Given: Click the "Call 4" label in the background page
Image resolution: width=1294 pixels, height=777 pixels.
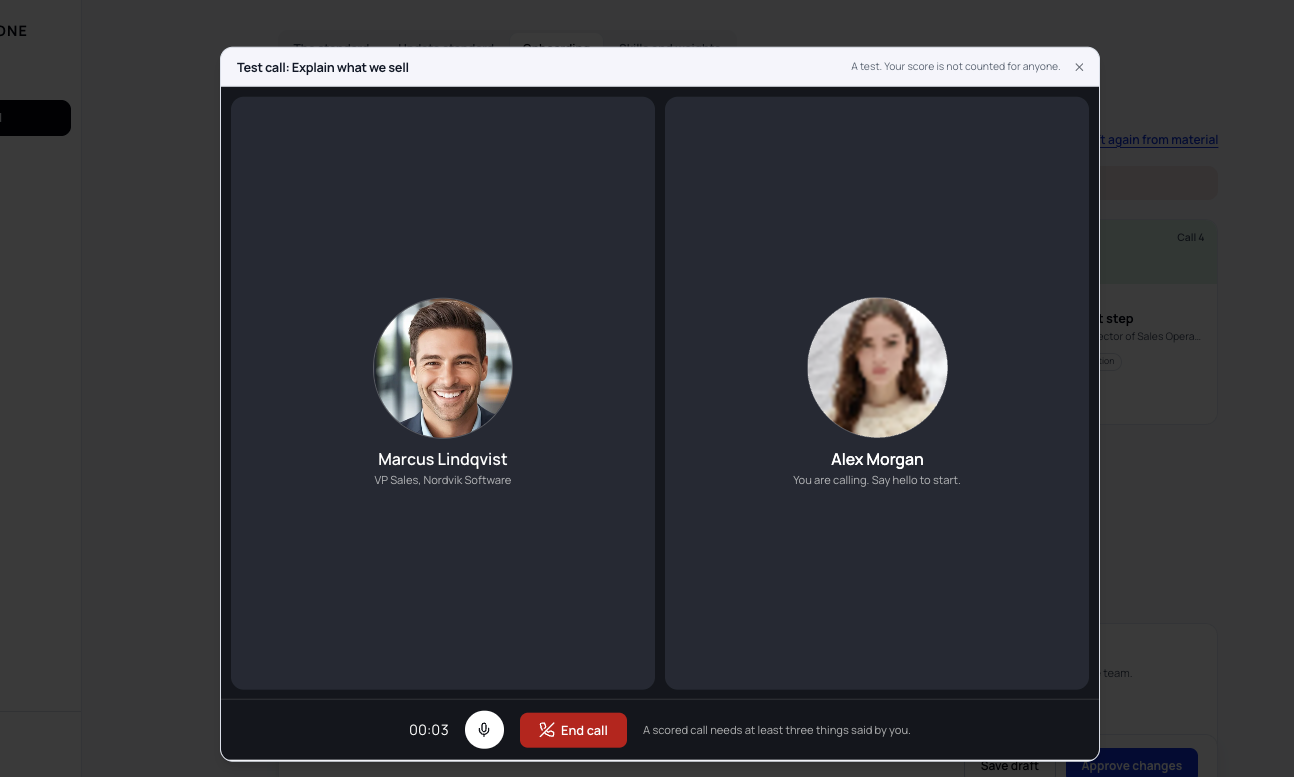Looking at the screenshot, I should point(1191,238).
